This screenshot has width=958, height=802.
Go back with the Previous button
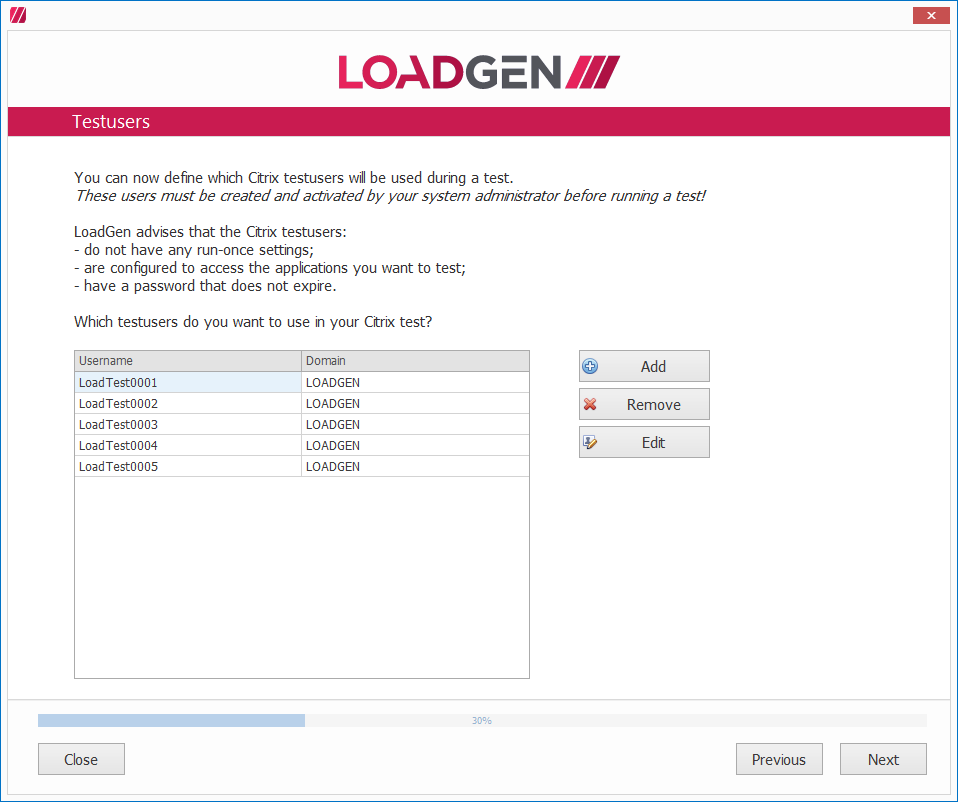(778, 759)
